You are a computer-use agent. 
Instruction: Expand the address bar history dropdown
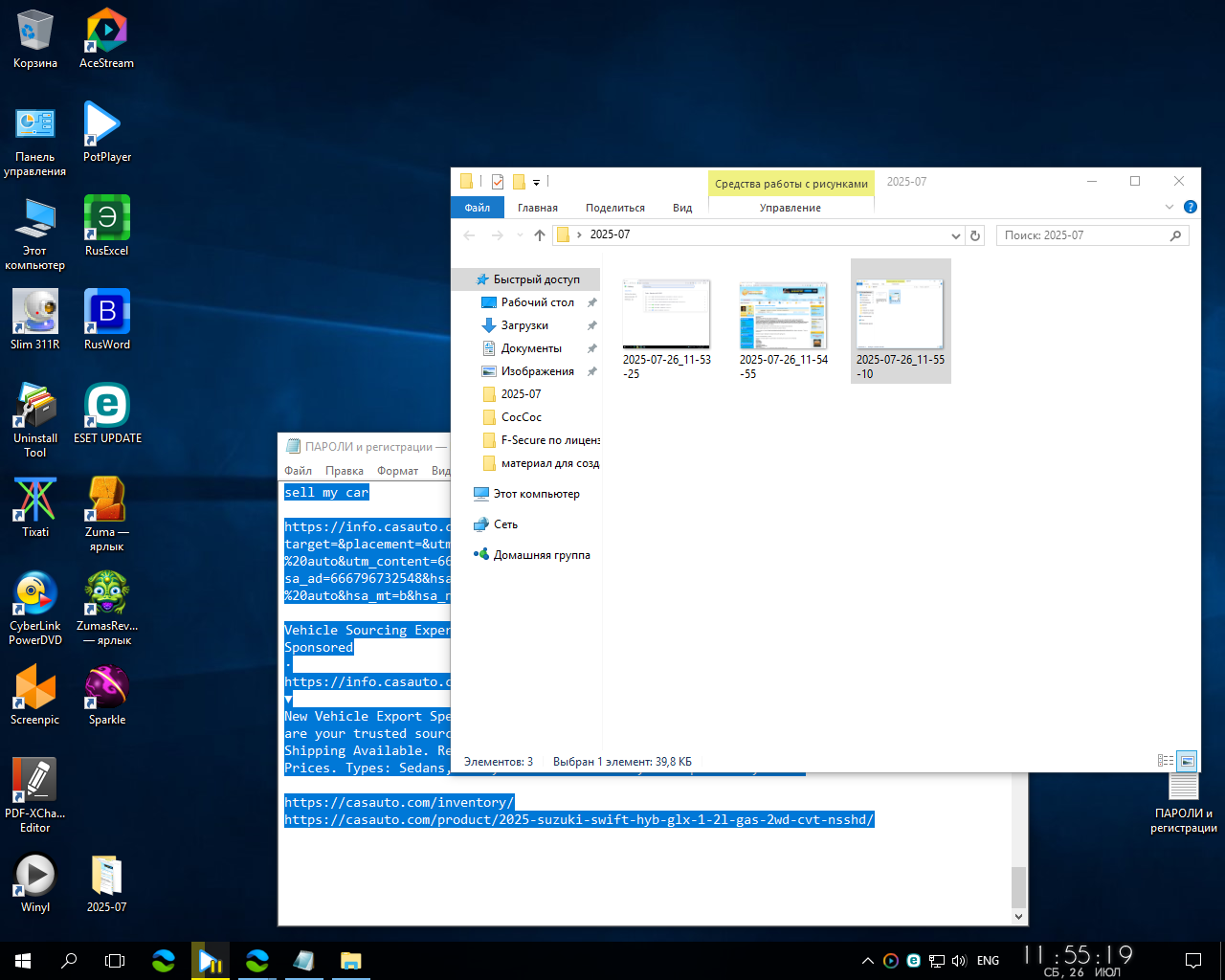point(955,235)
